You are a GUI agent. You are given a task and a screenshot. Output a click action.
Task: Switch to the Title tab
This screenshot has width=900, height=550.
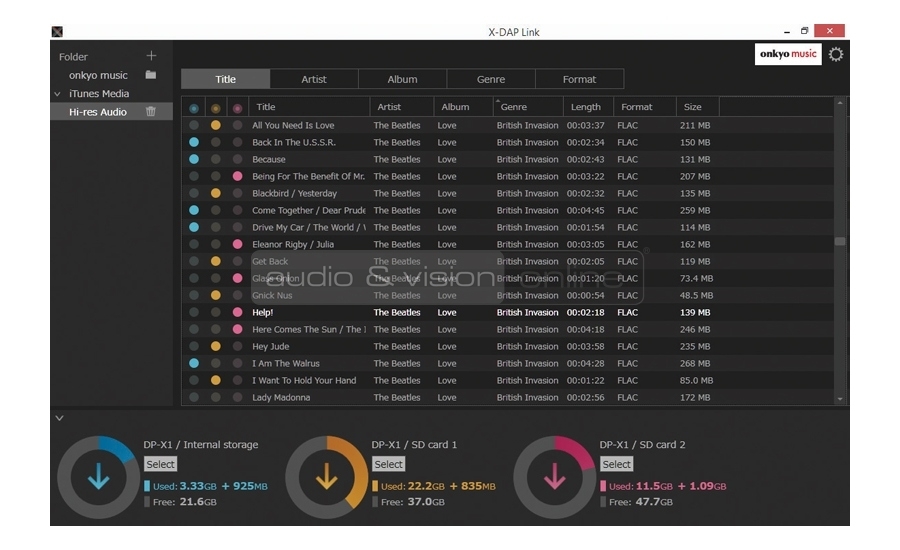pyautogui.click(x=226, y=79)
